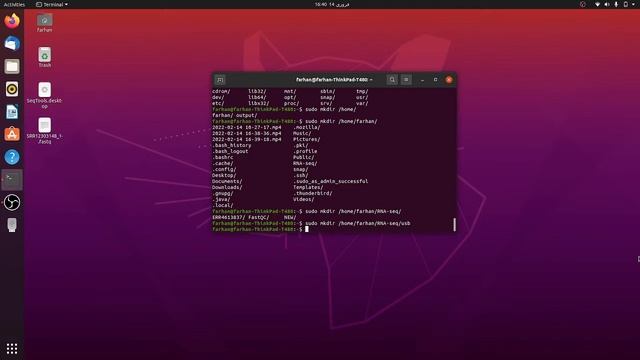Open the Terminal search button
The height and width of the screenshot is (360, 640).
point(392,80)
